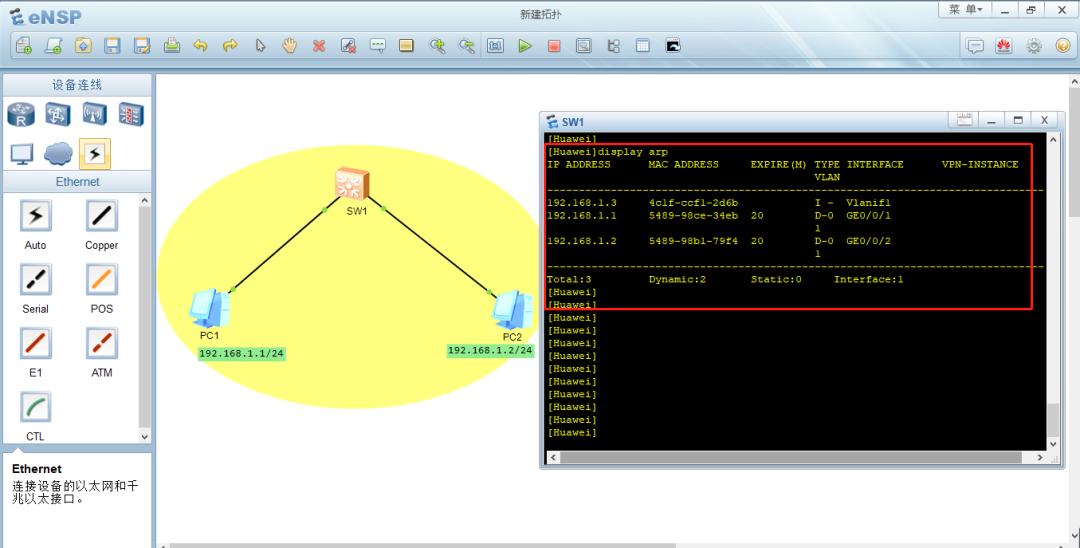Open the 菜单 dropdown menu
Image resolution: width=1080 pixels, height=548 pixels.
(x=965, y=9)
